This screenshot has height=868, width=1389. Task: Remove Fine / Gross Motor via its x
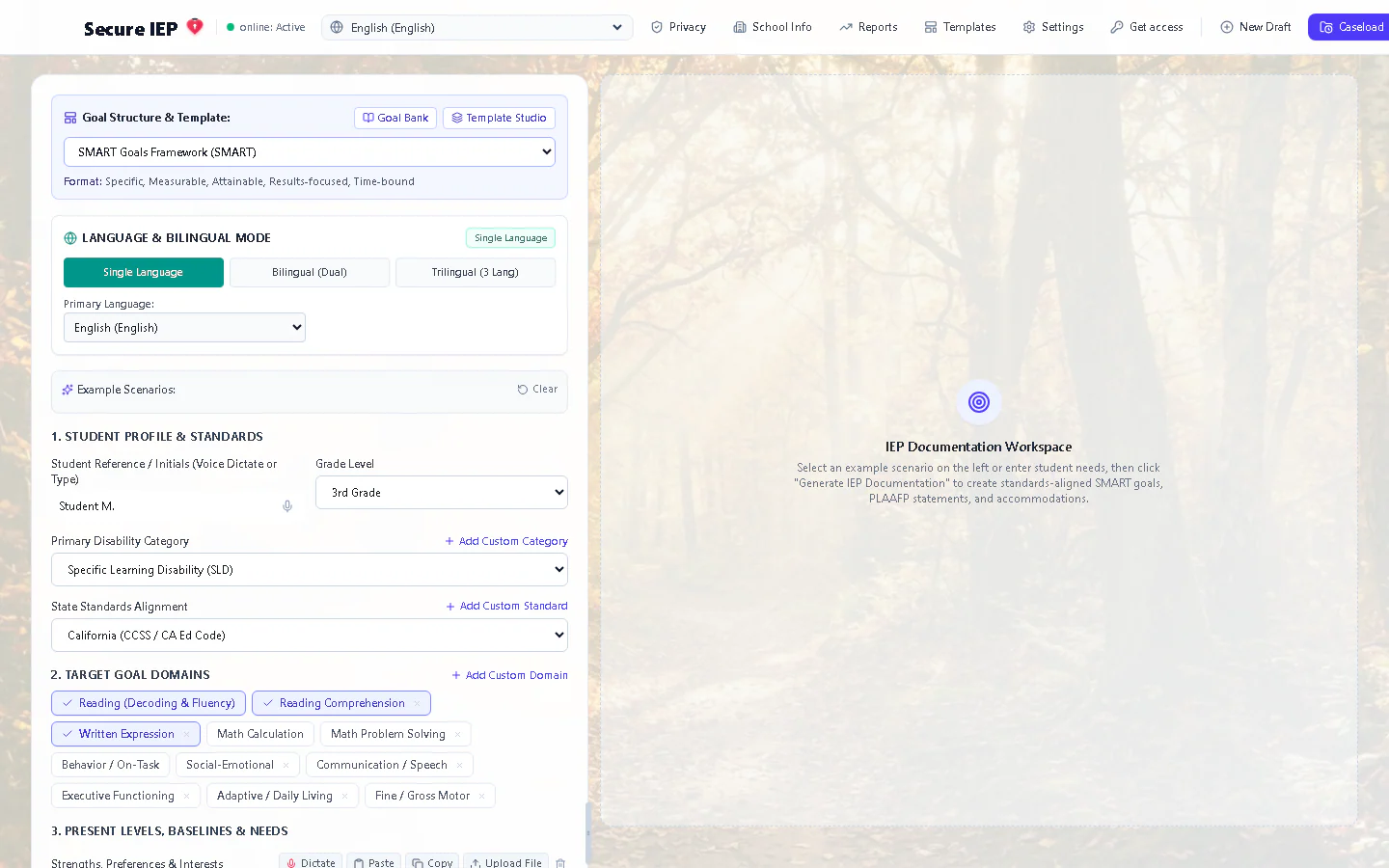481,796
